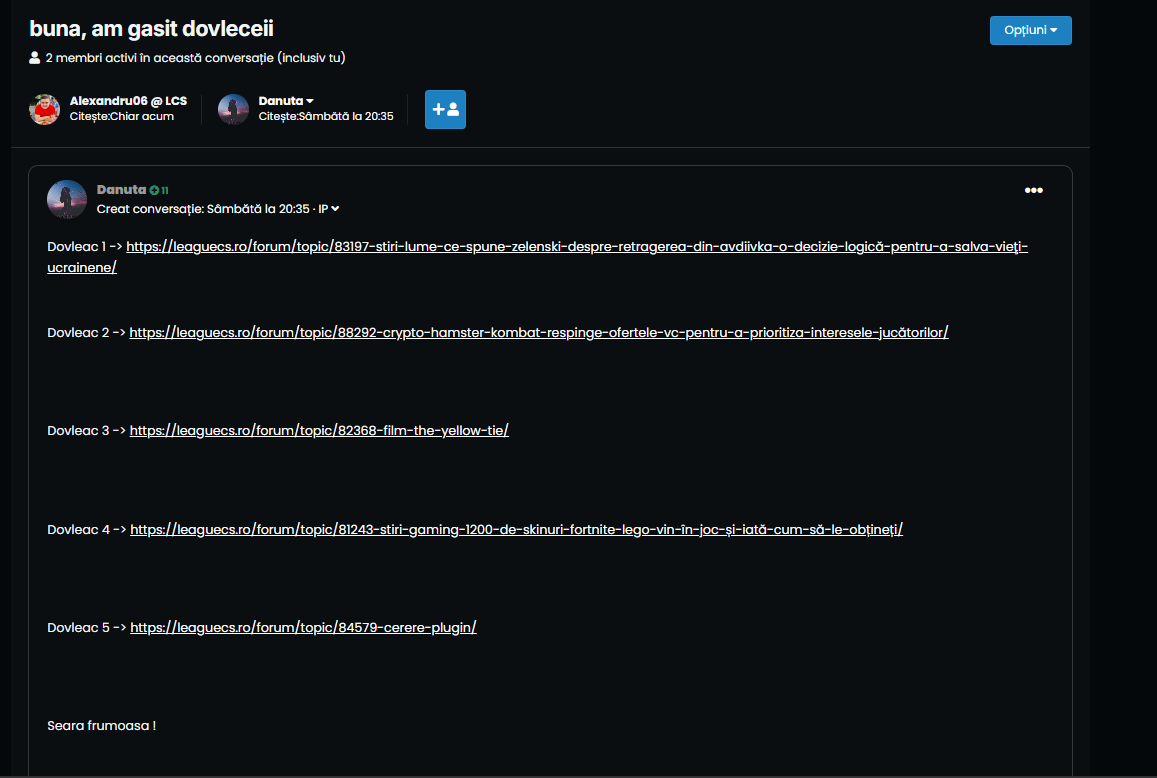This screenshot has height=778, width=1157.
Task: Click the conversation title 'buna, am gasit dovleceii'
Action: tap(151, 29)
